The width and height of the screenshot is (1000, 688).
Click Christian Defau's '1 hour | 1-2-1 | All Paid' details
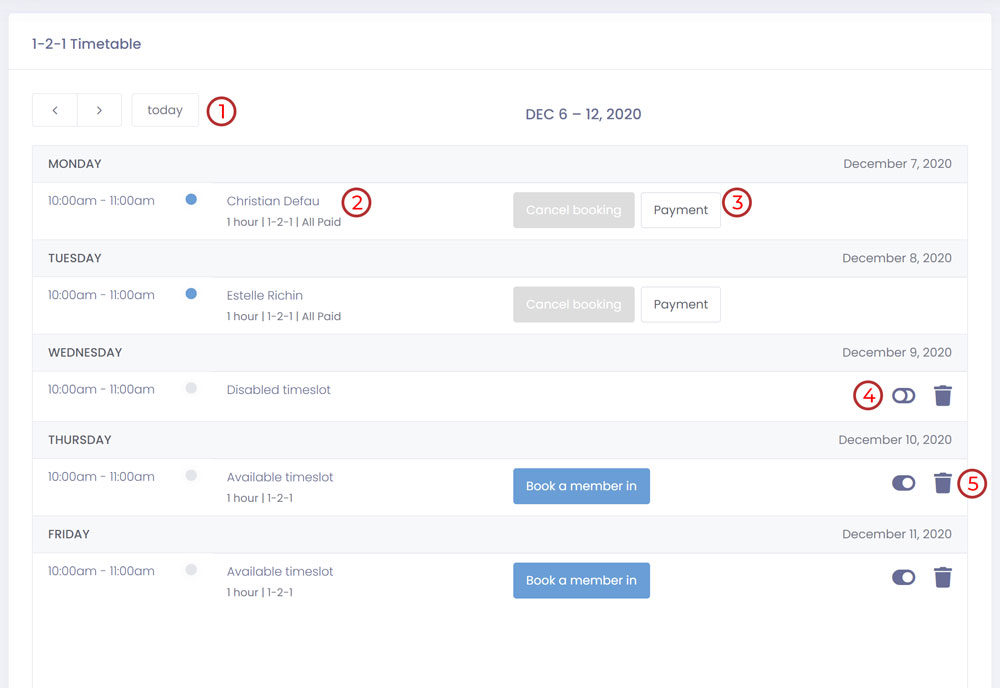pos(284,222)
